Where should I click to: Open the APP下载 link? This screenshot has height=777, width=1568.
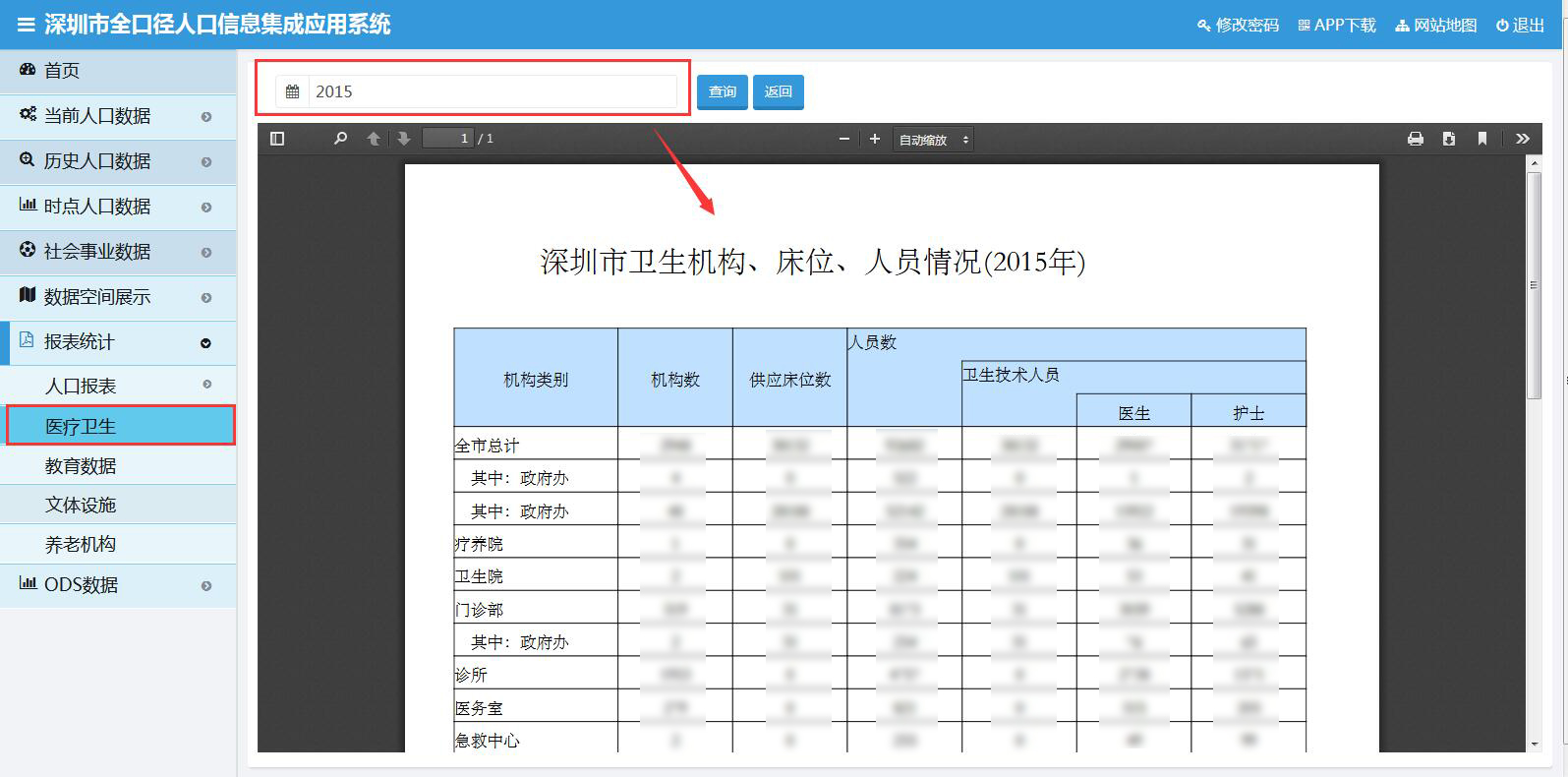[x=1337, y=25]
